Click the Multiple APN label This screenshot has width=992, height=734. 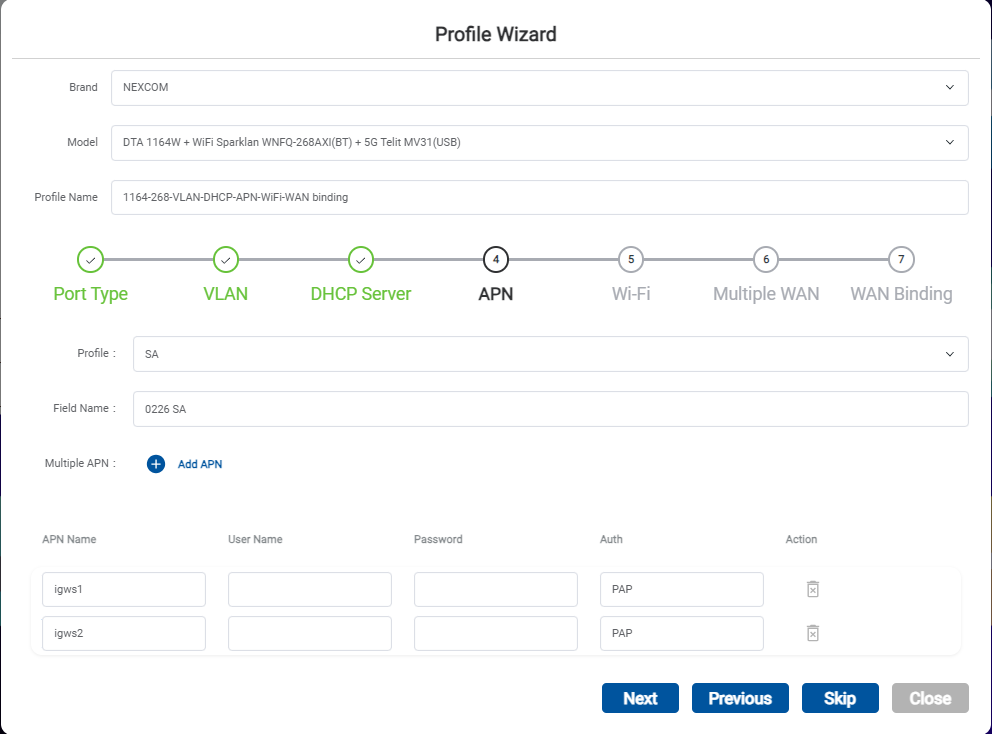pyautogui.click(x=80, y=463)
